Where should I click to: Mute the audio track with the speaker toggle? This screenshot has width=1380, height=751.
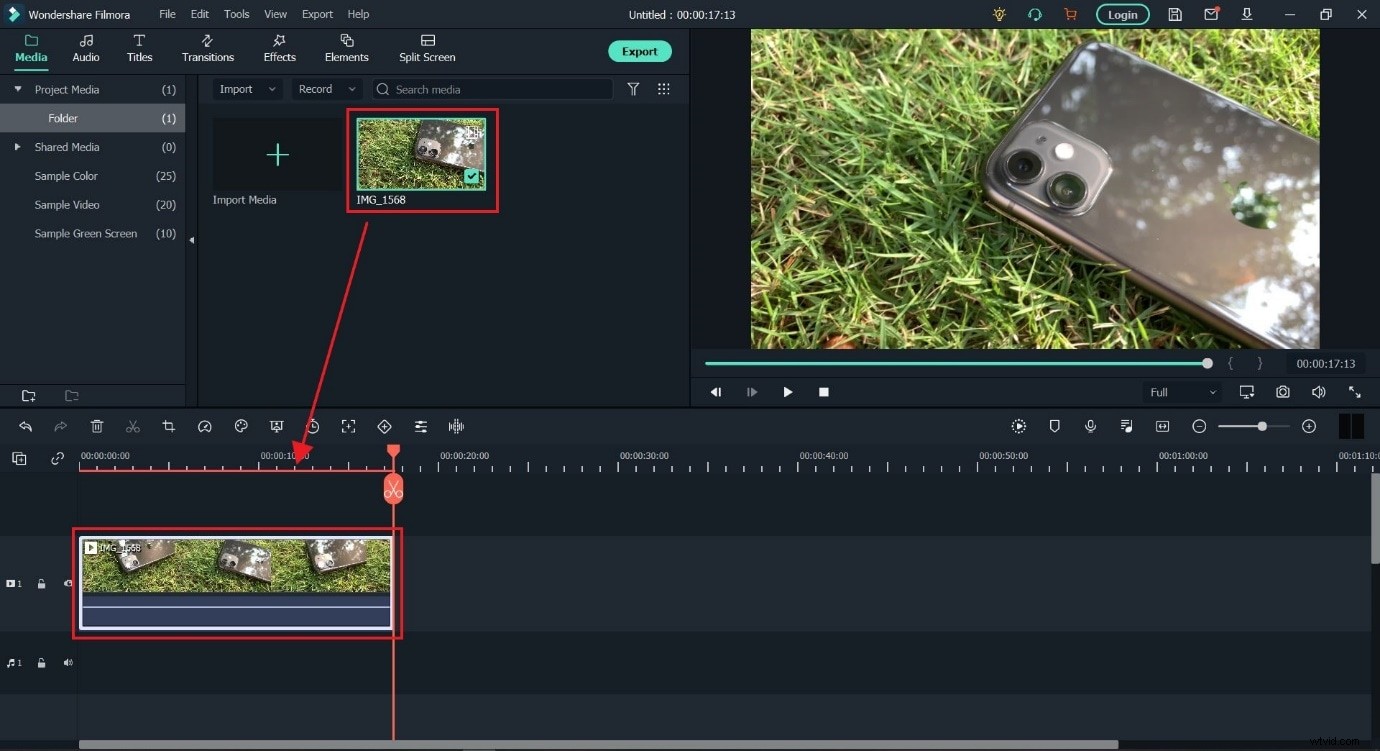tap(68, 663)
